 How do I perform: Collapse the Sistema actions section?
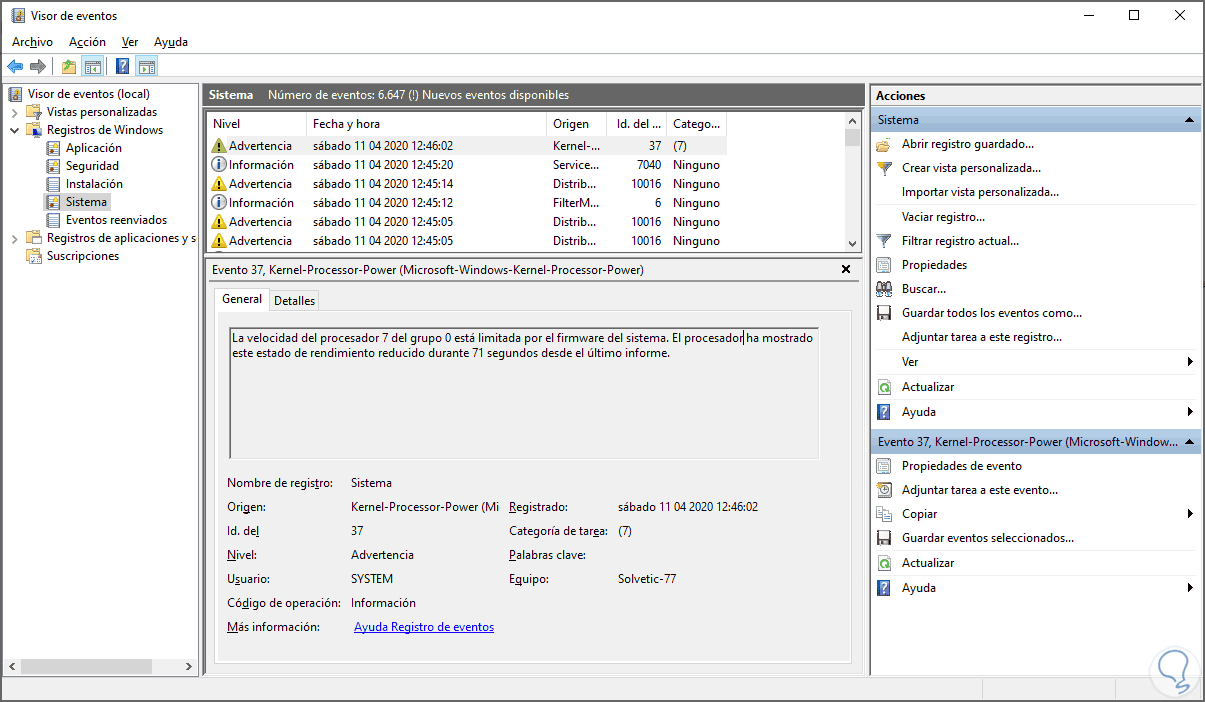1189,120
